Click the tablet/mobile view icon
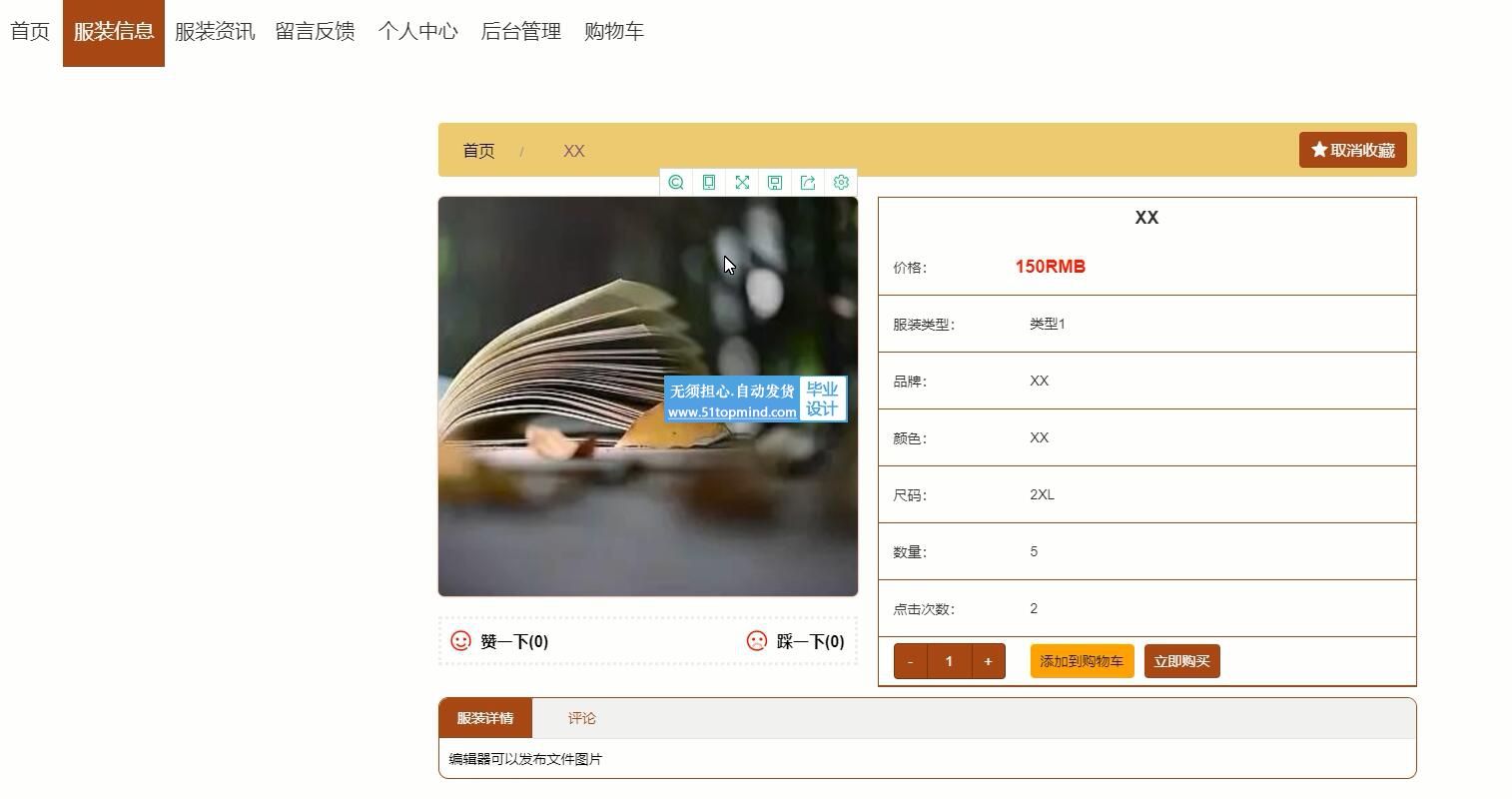The width and height of the screenshot is (1512, 799). [x=709, y=182]
